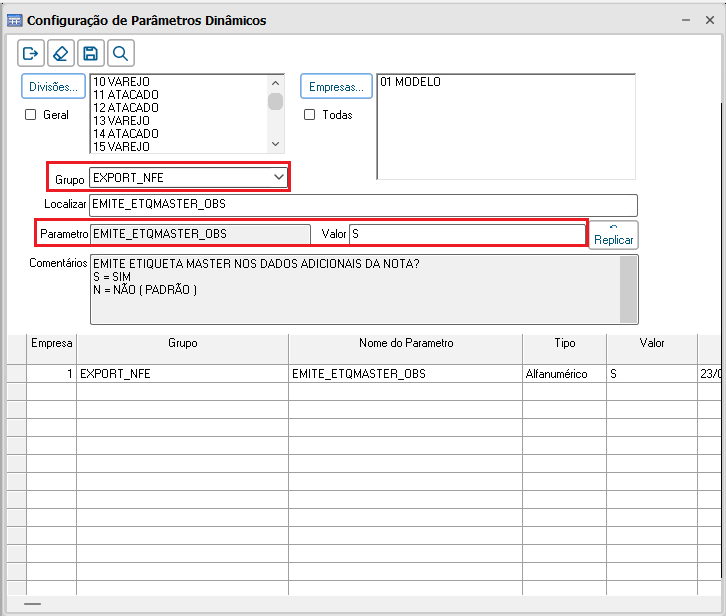Image resolution: width=726 pixels, height=616 pixels.
Task: Select 11 ATACADO in divisions list
Action: 126,94
